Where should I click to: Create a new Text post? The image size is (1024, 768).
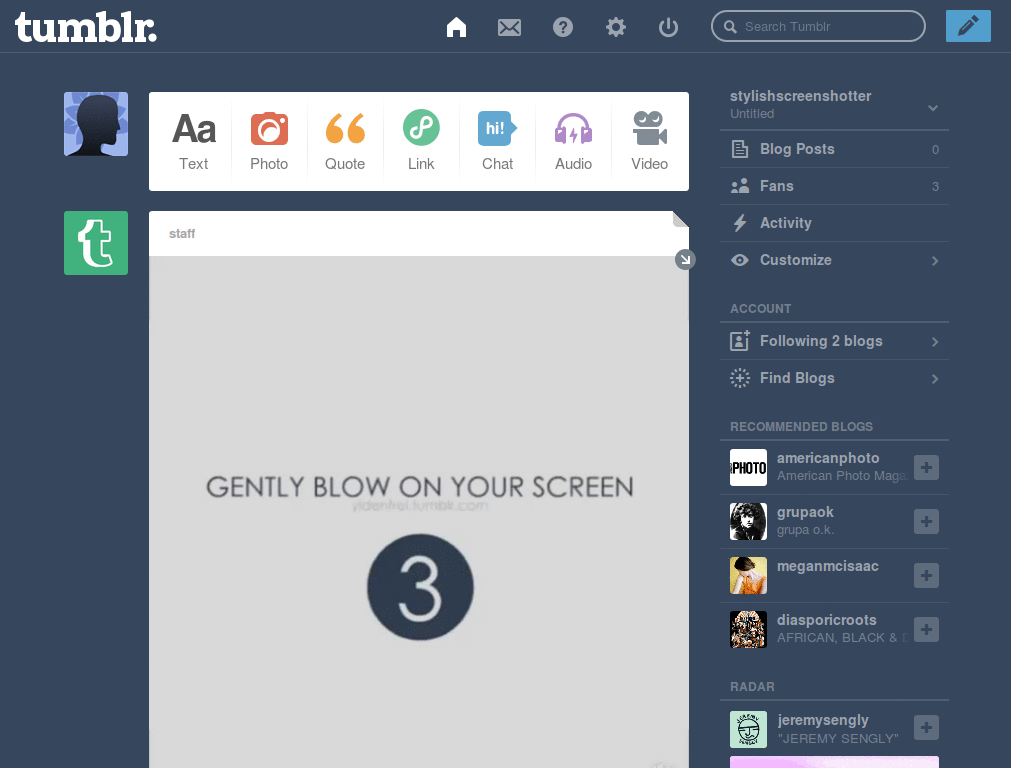point(194,141)
